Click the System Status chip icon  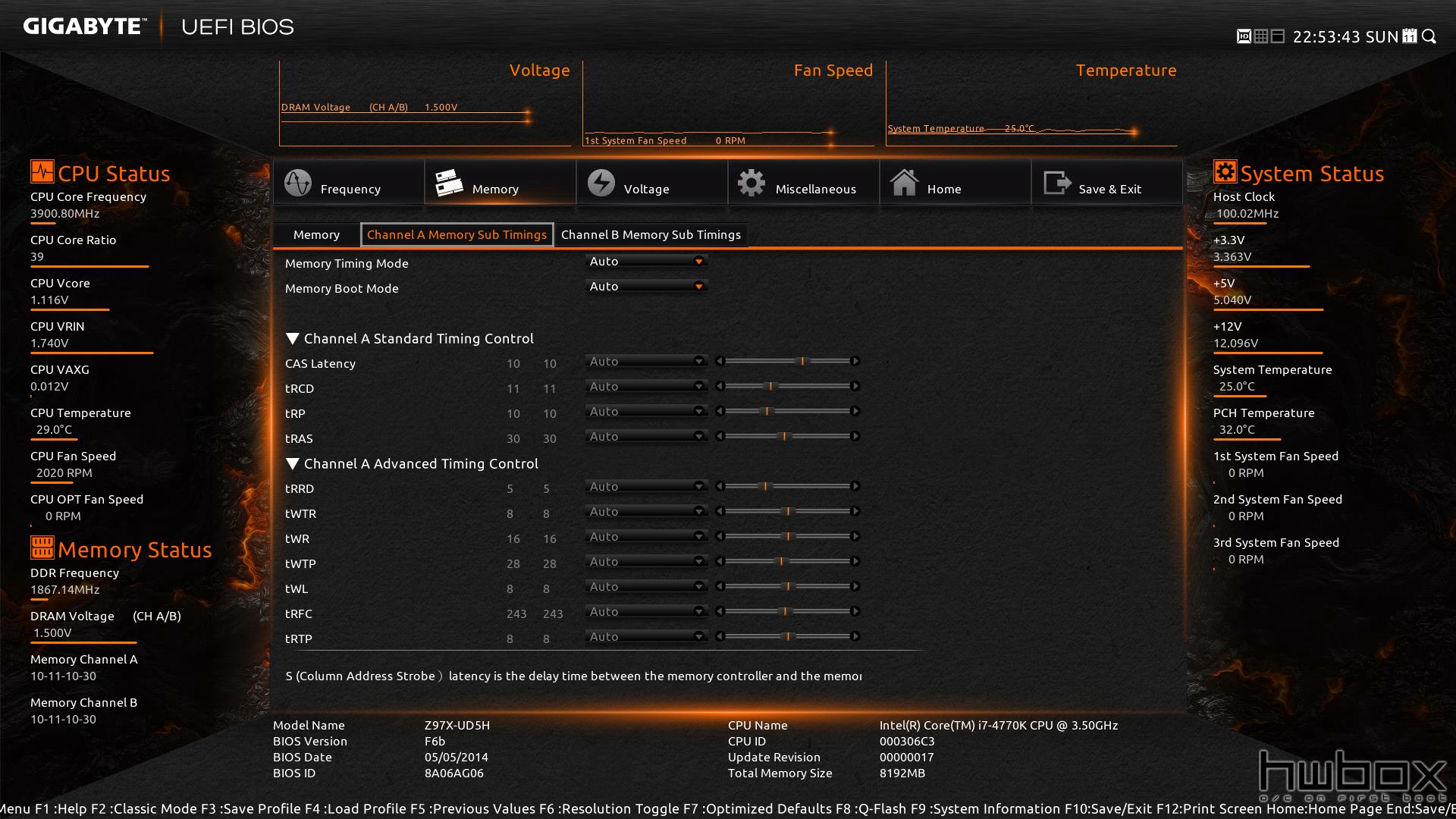1225,171
